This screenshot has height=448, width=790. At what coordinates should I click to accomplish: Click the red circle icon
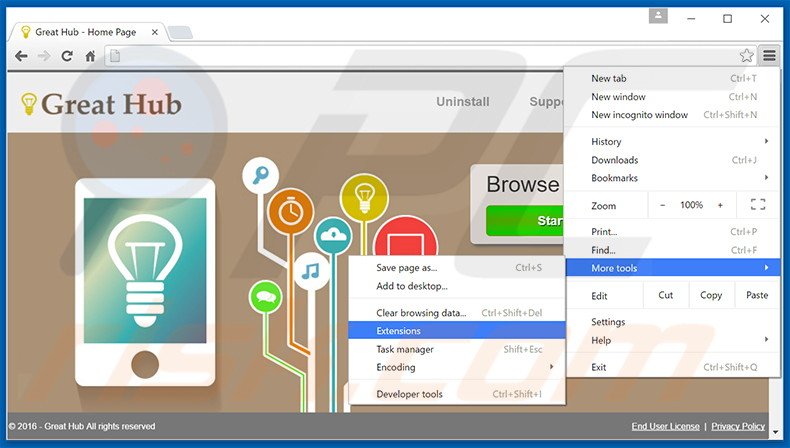point(406,236)
